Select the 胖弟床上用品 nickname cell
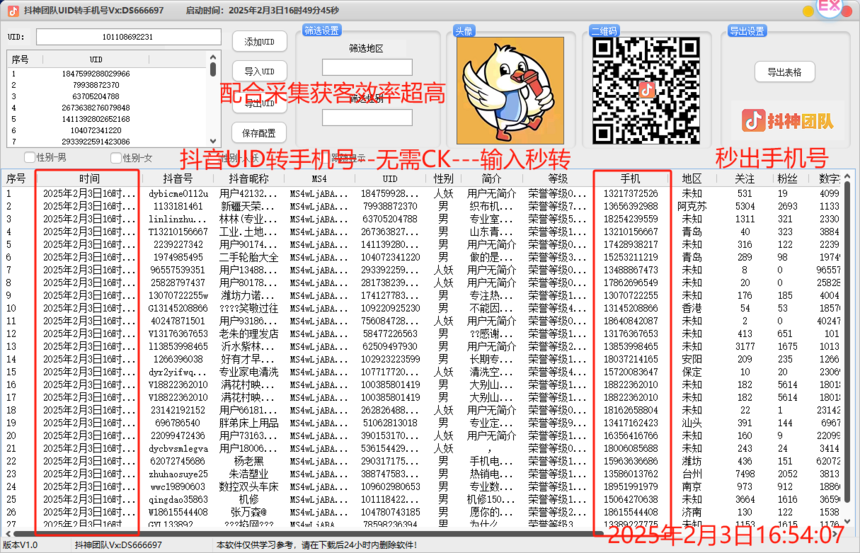 coord(249,423)
